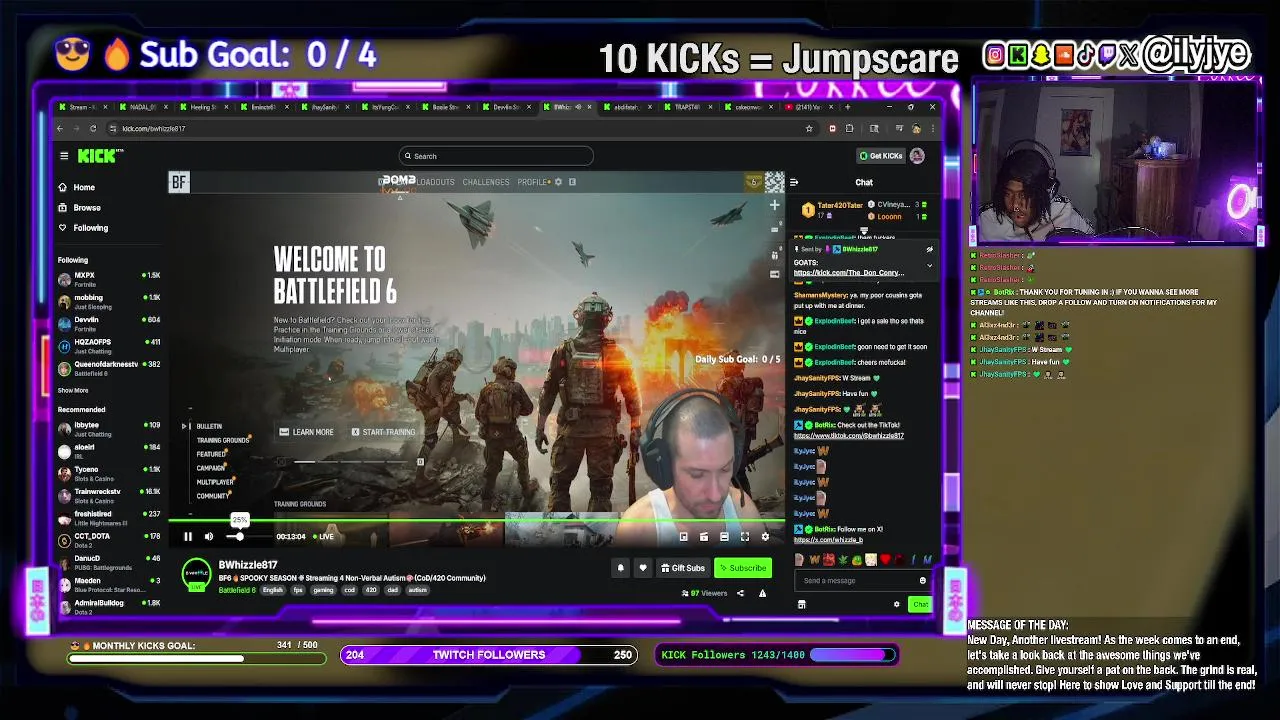Click the green Chat send button
Viewport: 1280px width, 720px height.
tap(920, 604)
